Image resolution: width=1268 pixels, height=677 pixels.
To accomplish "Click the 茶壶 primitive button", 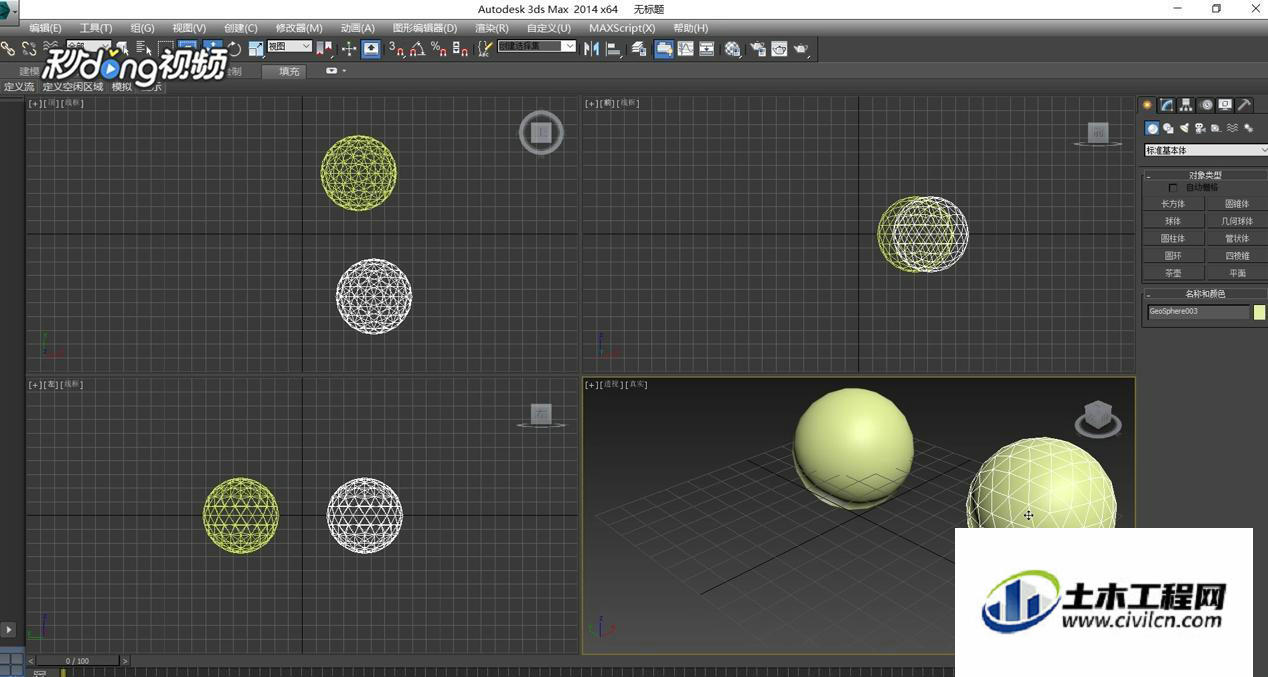I will (1173, 273).
